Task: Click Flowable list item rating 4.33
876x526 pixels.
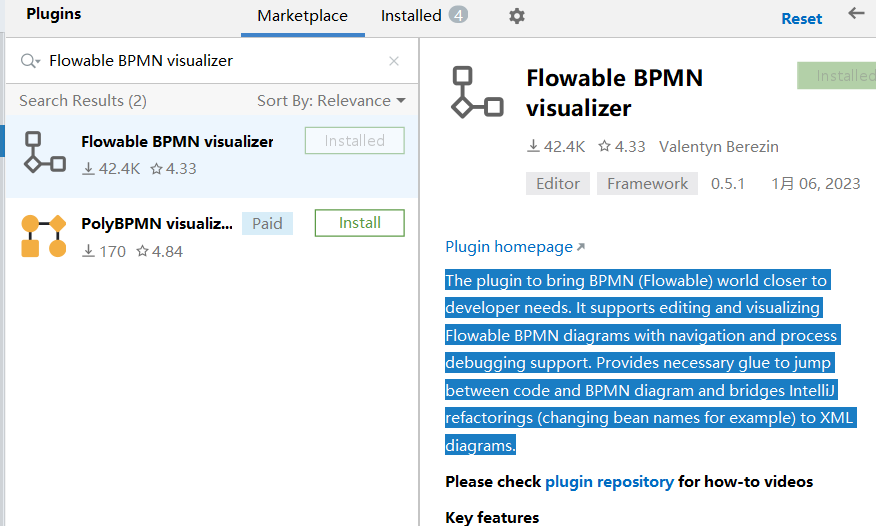Action: coord(173,169)
